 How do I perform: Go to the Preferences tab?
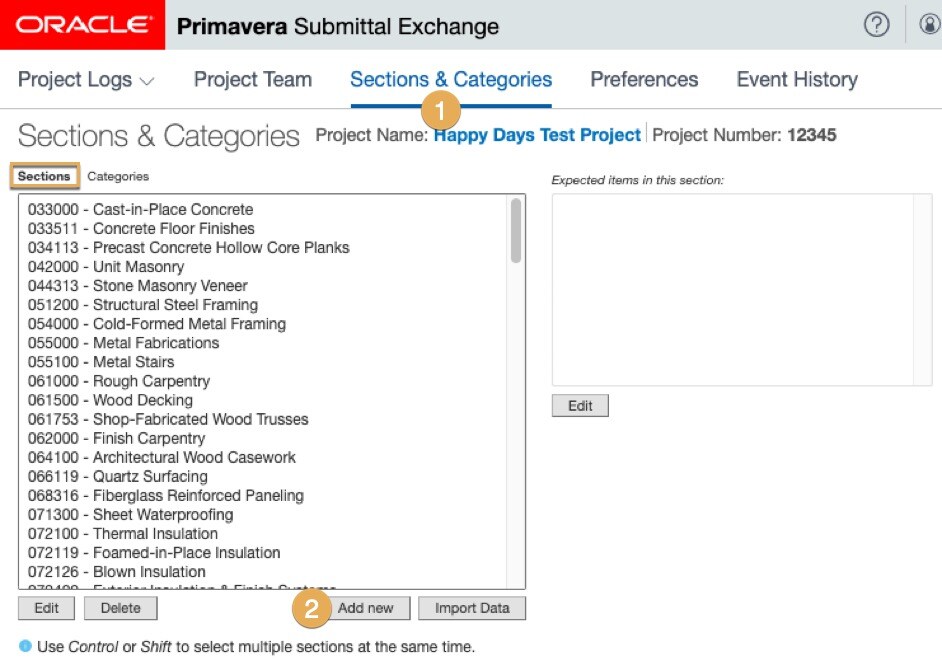(644, 80)
